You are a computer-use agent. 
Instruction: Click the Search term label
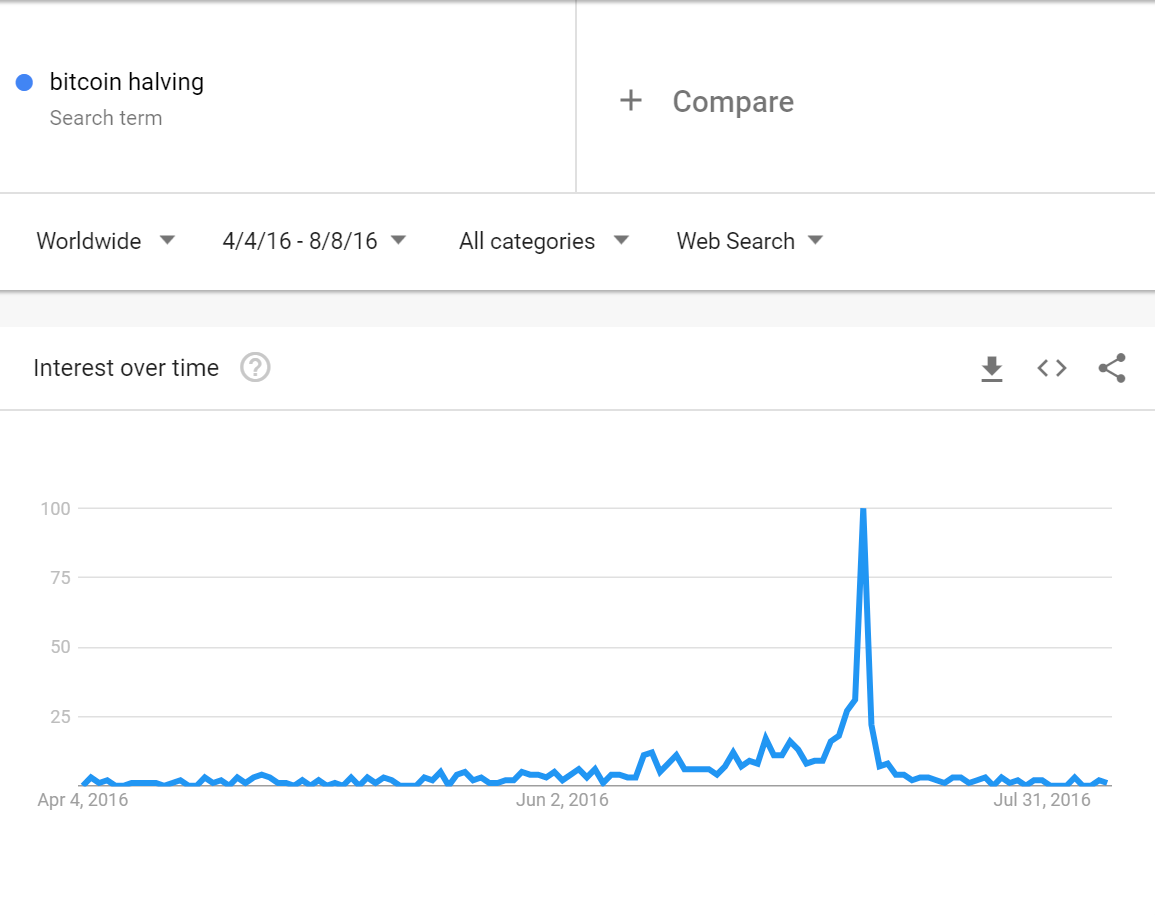pyautogui.click(x=106, y=118)
